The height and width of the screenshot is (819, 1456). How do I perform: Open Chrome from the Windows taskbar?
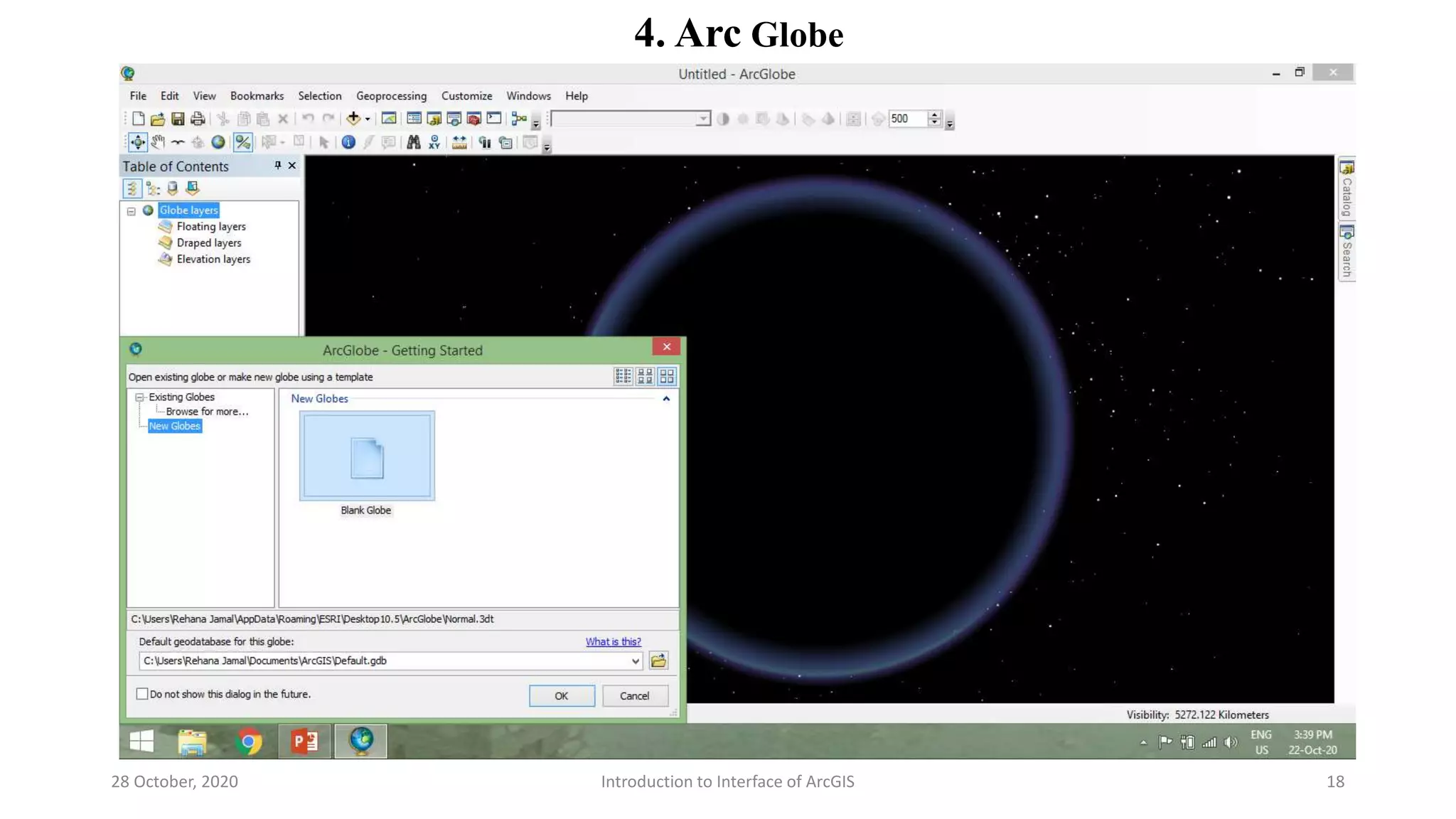click(x=248, y=742)
